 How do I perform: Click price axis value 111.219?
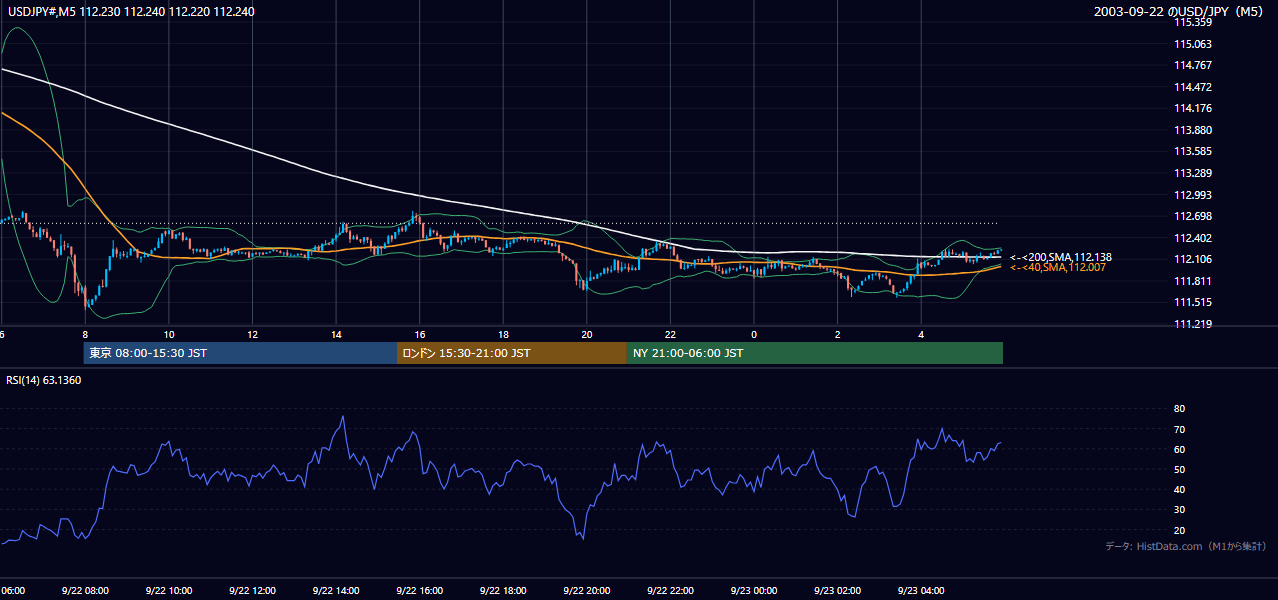click(1192, 324)
